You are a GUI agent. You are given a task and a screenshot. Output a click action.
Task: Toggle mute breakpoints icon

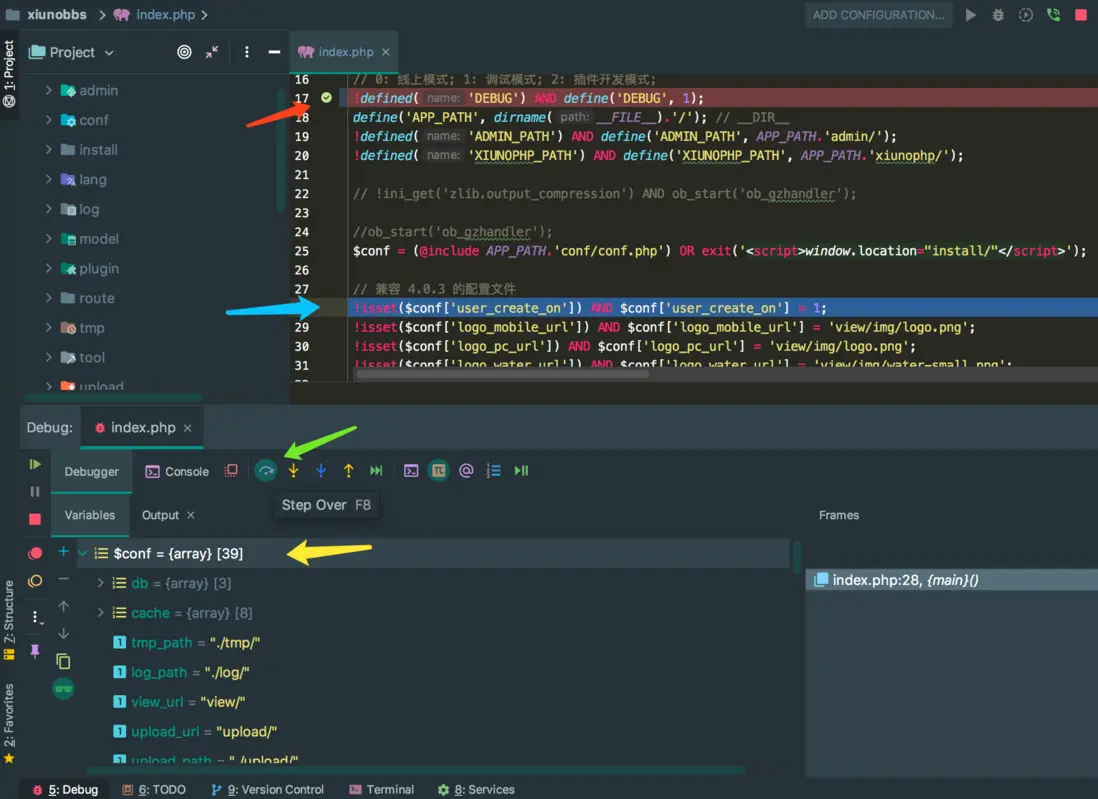(x=35, y=581)
